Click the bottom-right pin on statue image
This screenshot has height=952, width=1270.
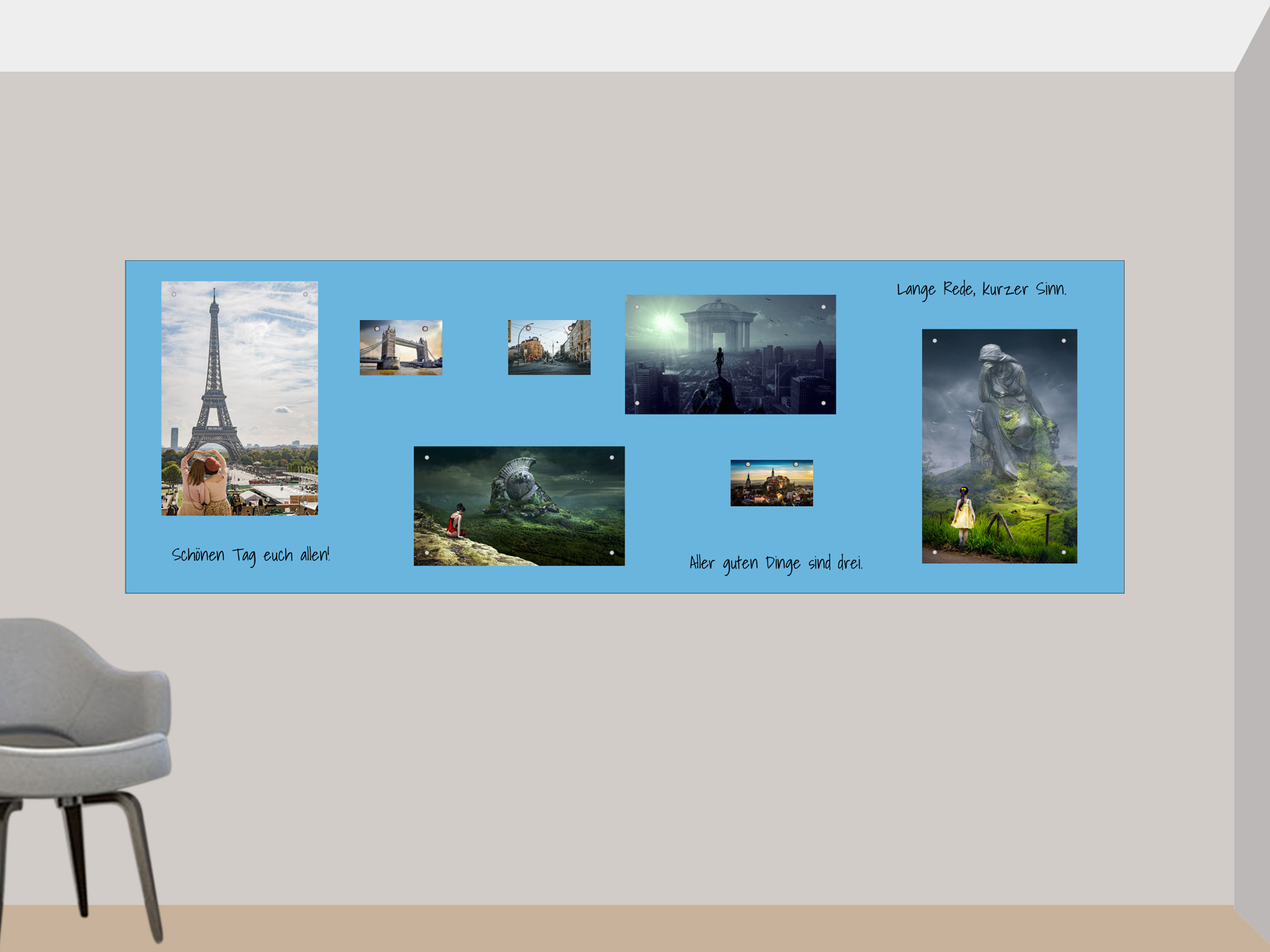tap(1064, 552)
